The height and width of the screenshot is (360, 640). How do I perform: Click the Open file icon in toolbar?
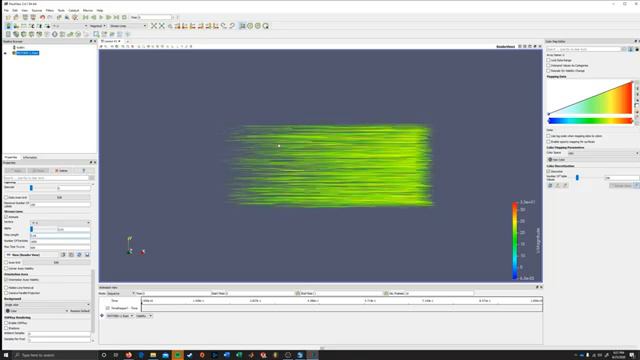tap(8, 17)
